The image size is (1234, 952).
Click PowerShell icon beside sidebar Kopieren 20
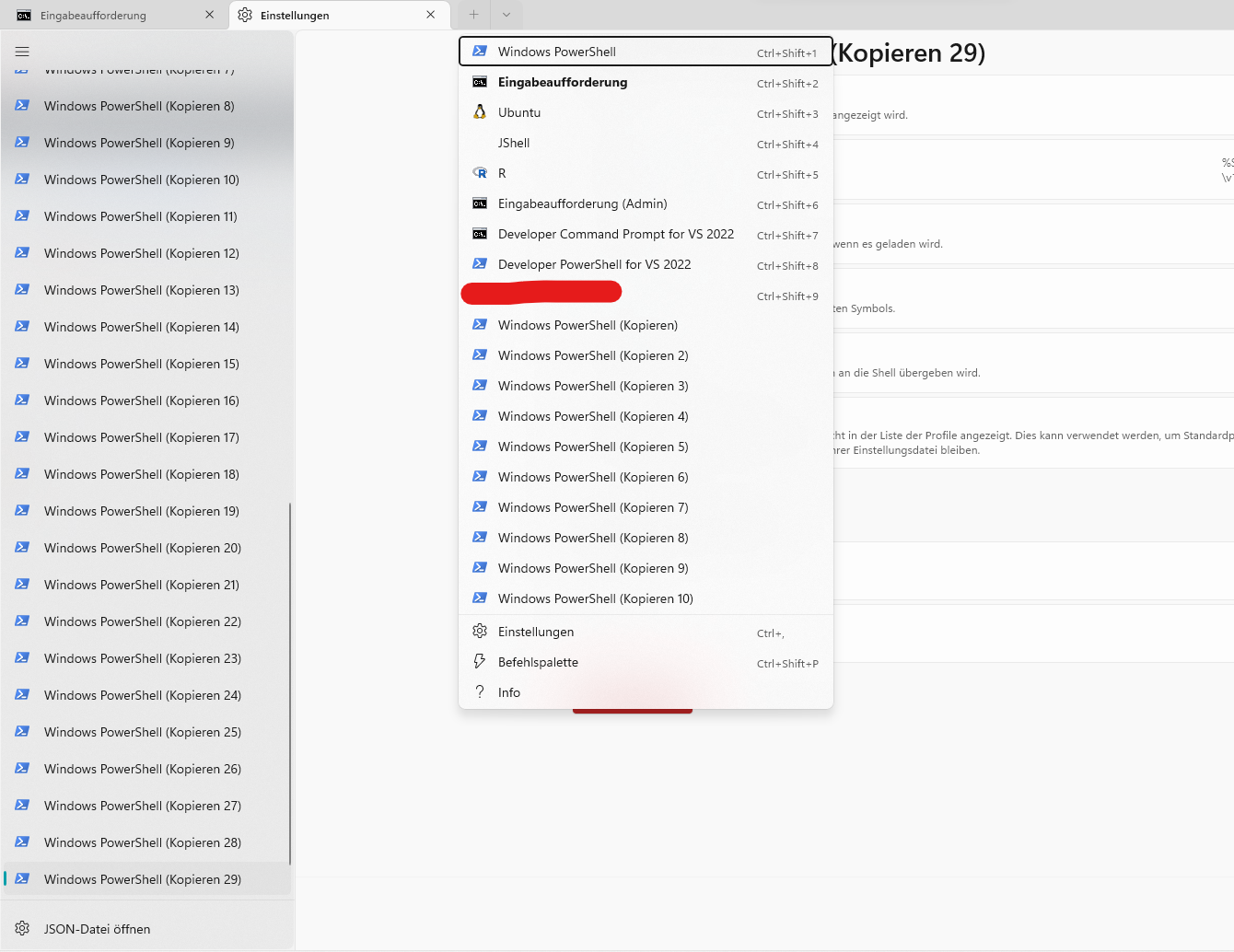pos(22,547)
